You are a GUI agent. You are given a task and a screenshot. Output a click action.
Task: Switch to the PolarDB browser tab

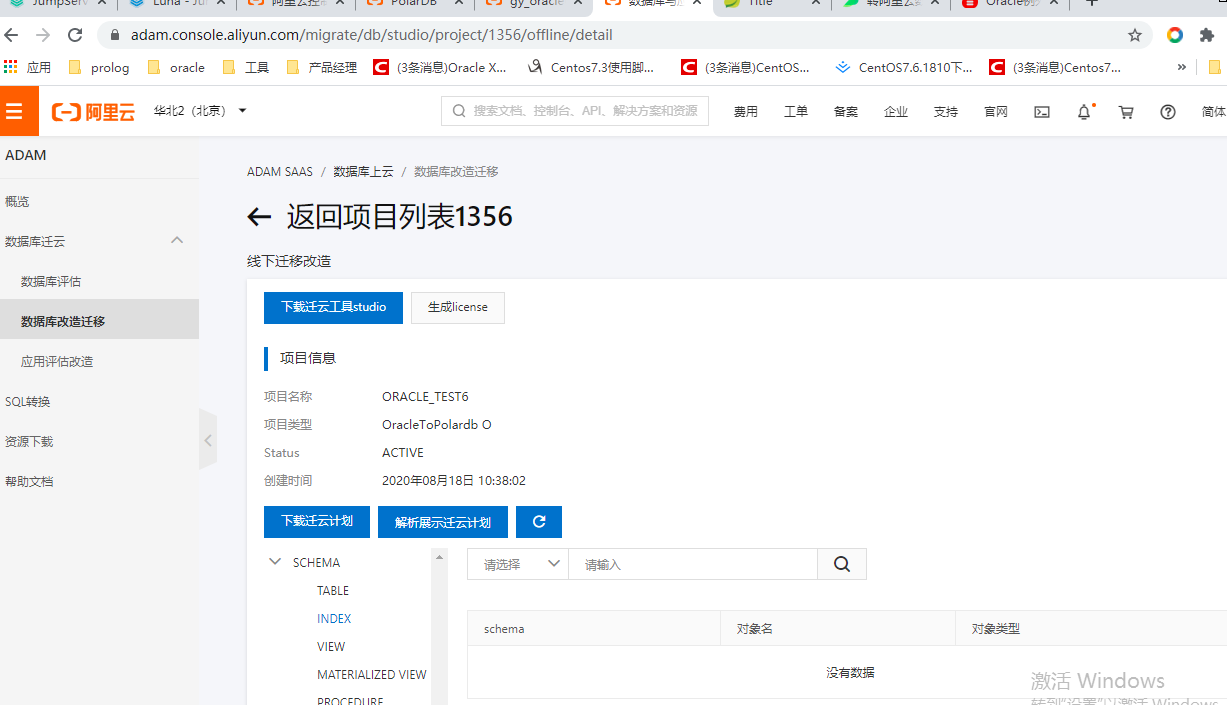click(414, 4)
